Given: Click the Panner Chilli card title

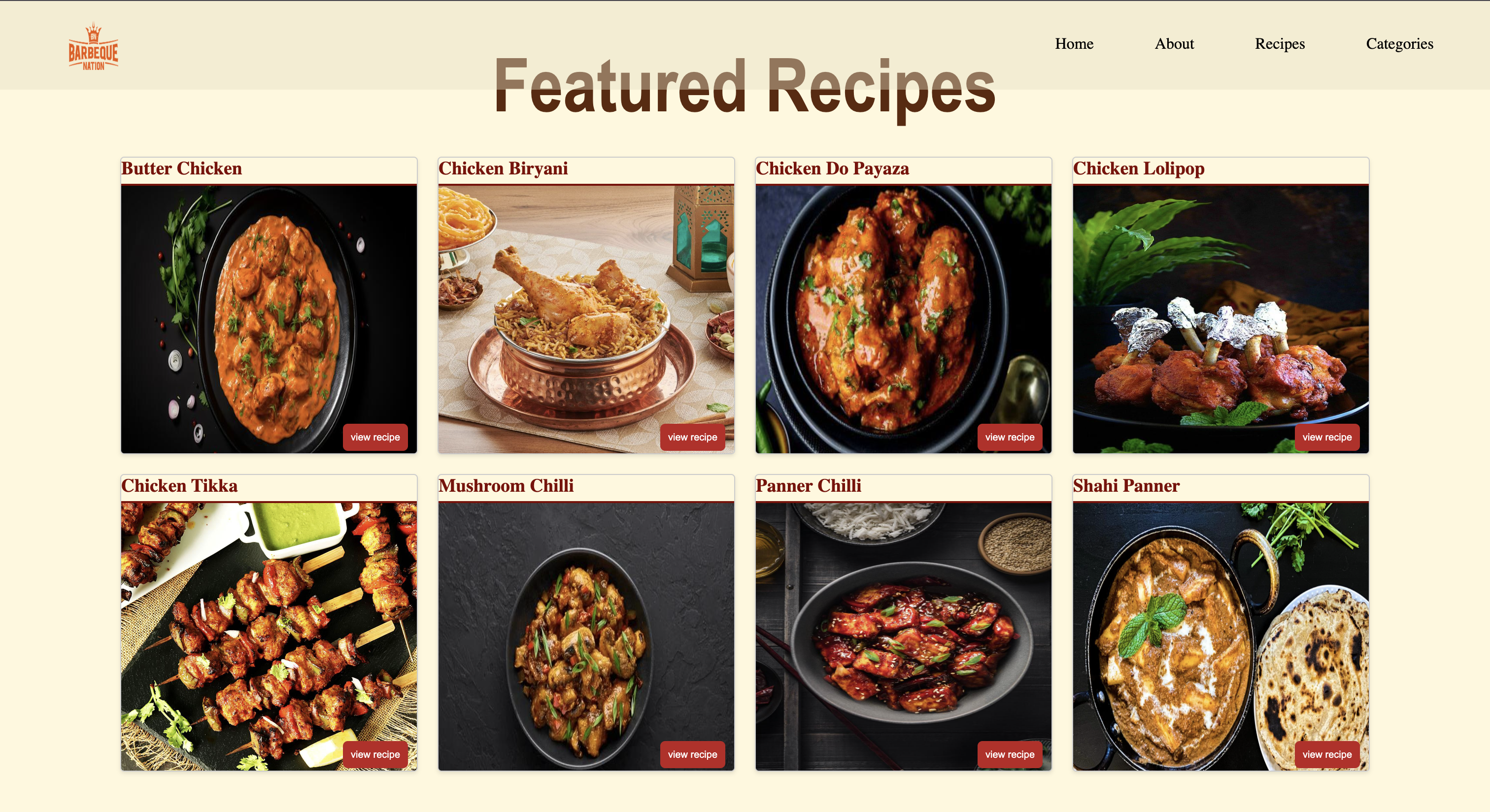Looking at the screenshot, I should pyautogui.click(x=808, y=485).
